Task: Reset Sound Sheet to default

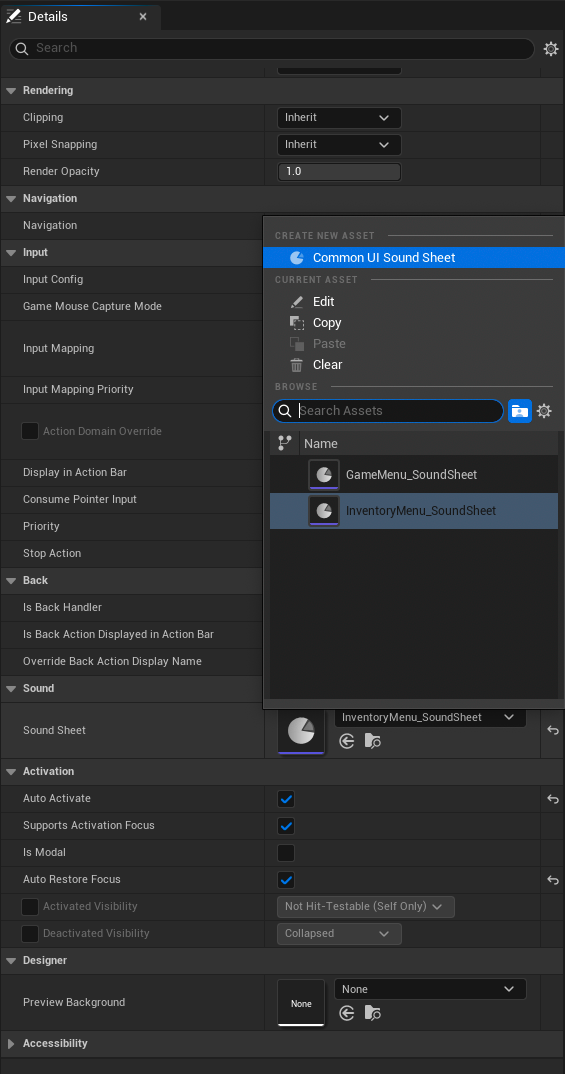Action: pyautogui.click(x=553, y=730)
